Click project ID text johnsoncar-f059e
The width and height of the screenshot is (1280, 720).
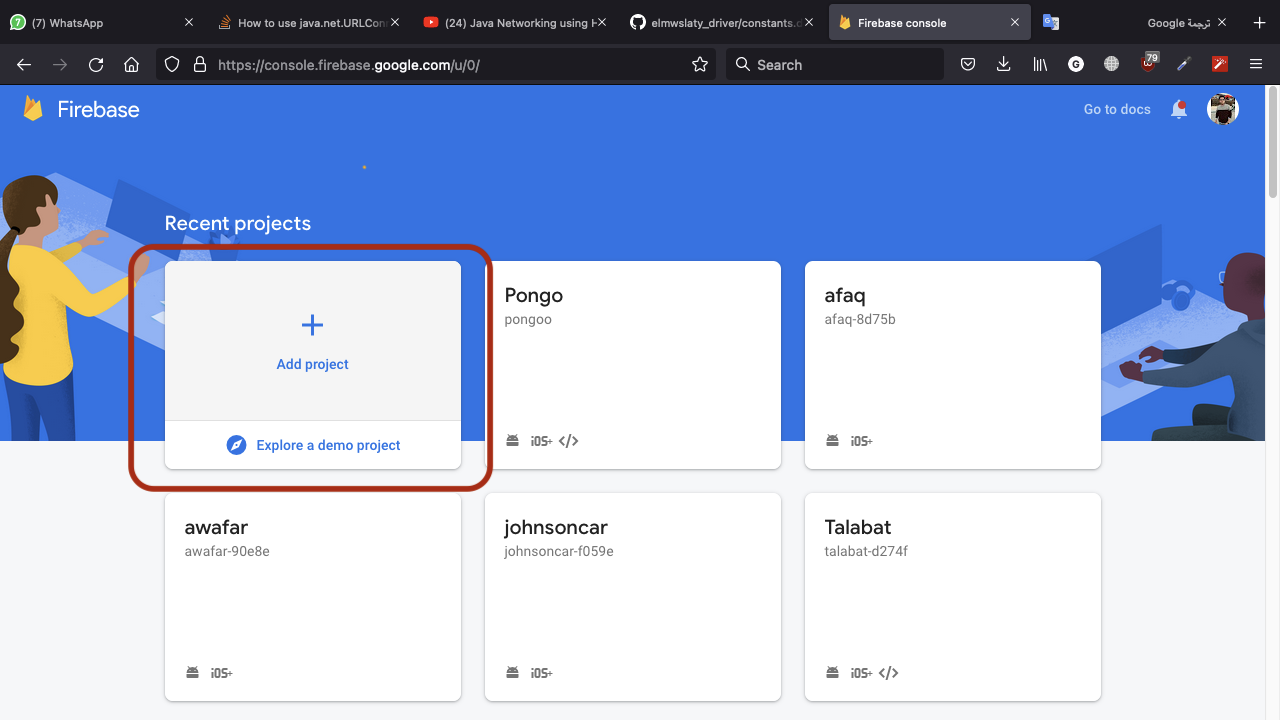pos(559,552)
